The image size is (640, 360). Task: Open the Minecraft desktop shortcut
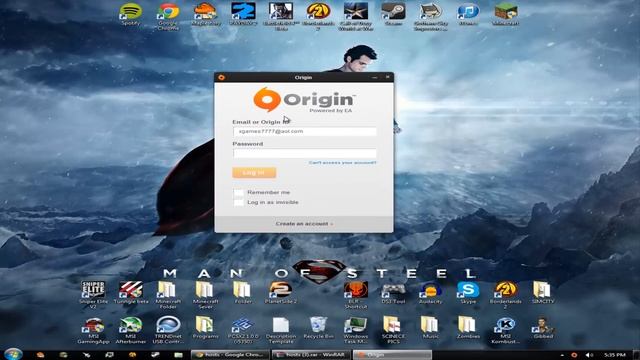pos(506,14)
